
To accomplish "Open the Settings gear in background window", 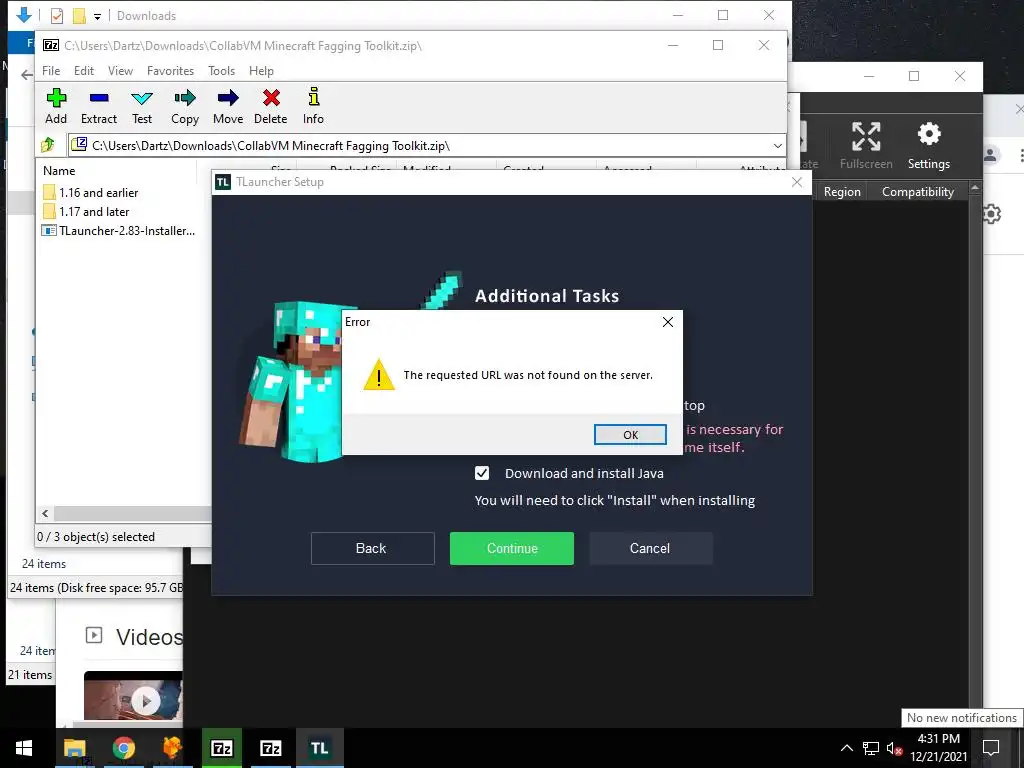I will 929,135.
